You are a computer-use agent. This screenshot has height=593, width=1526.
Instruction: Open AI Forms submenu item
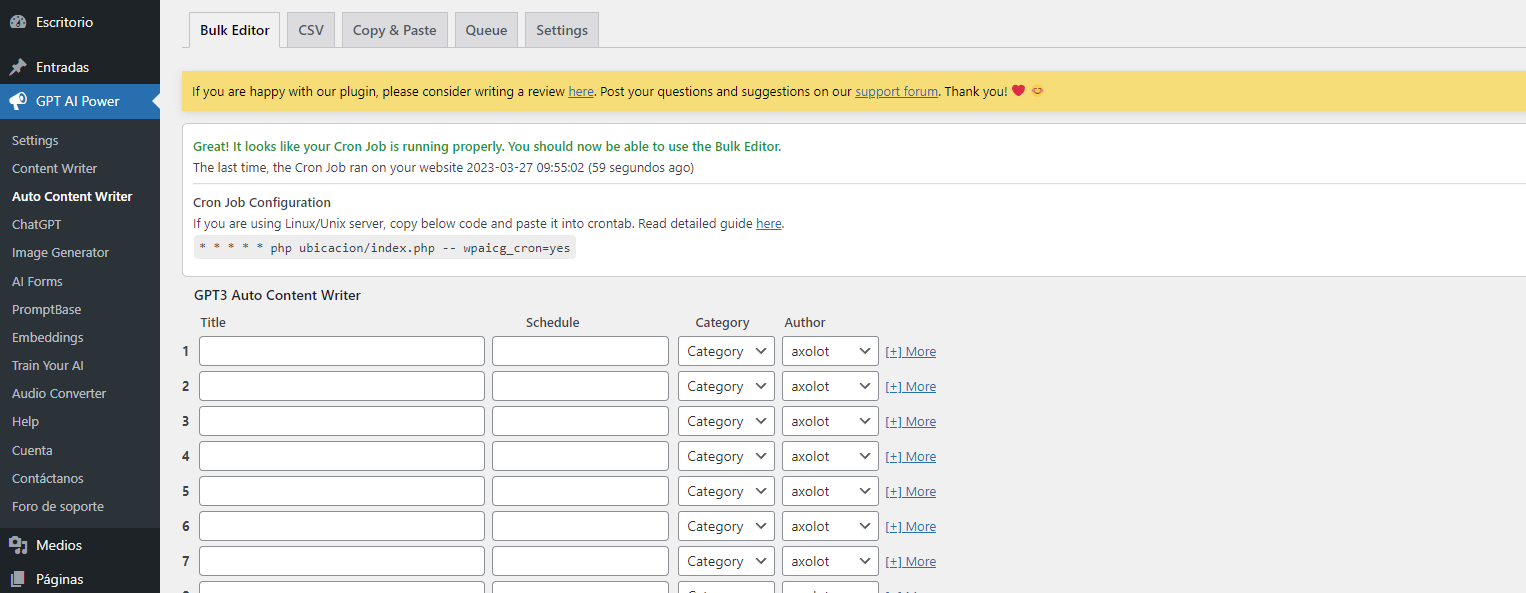click(37, 281)
